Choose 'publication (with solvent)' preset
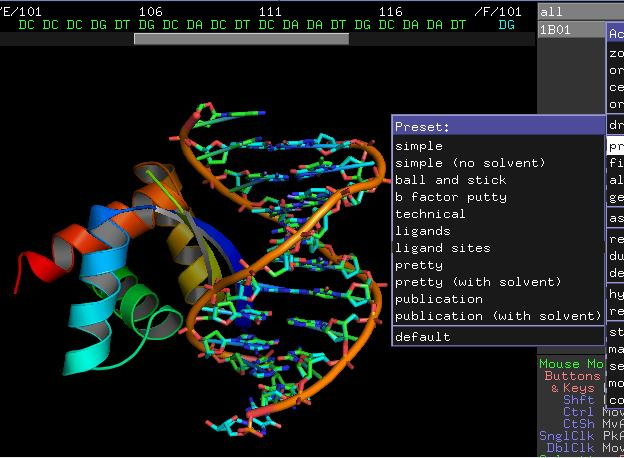 pos(498,316)
